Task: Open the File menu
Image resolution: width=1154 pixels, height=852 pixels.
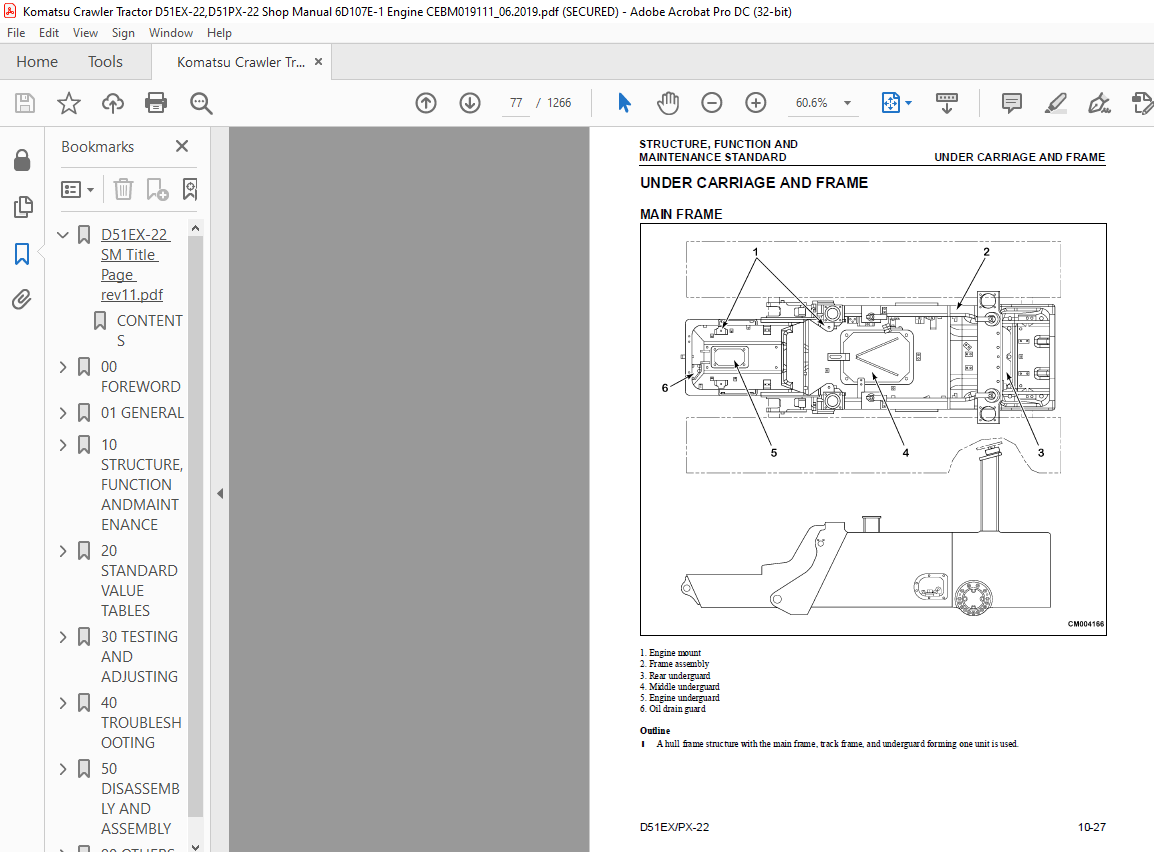Action: pos(16,33)
